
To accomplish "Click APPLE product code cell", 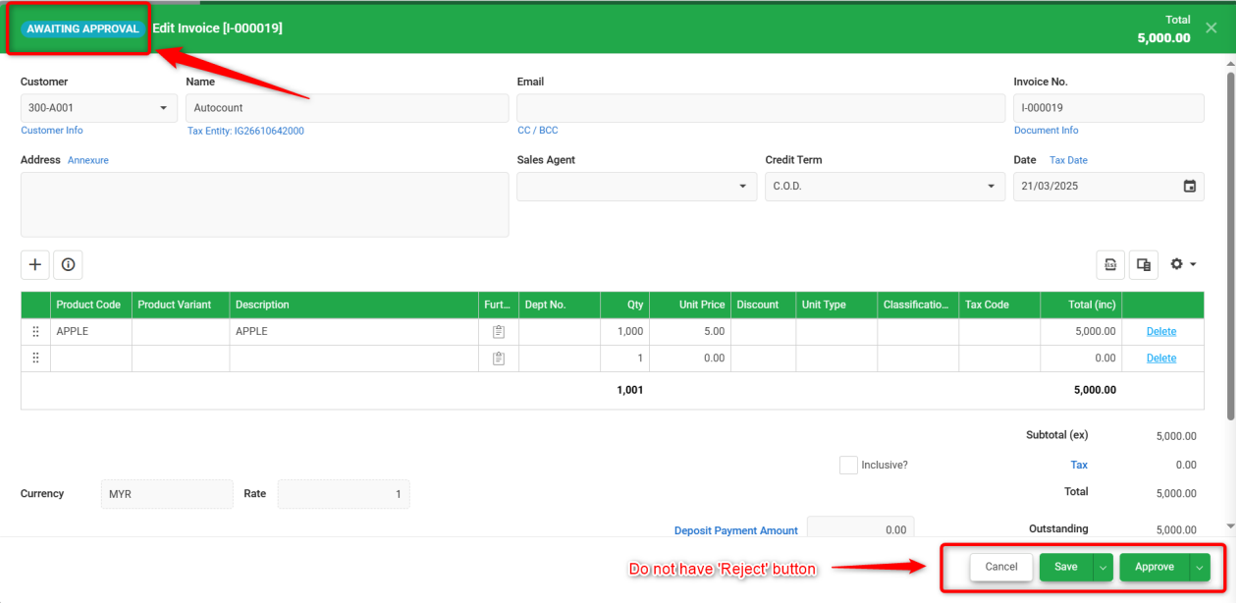I will click(x=91, y=331).
